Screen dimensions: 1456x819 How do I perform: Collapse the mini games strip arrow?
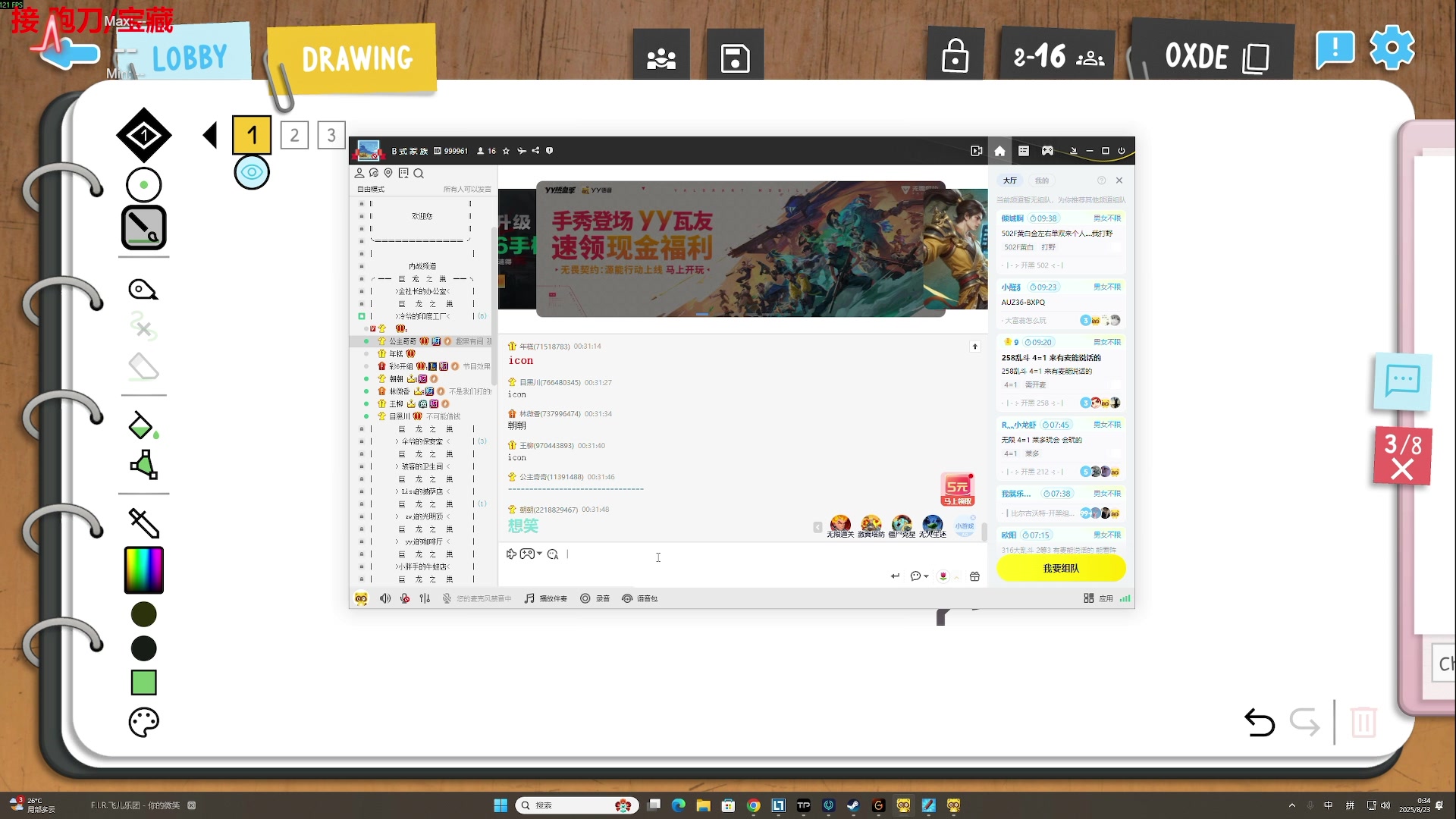817,527
